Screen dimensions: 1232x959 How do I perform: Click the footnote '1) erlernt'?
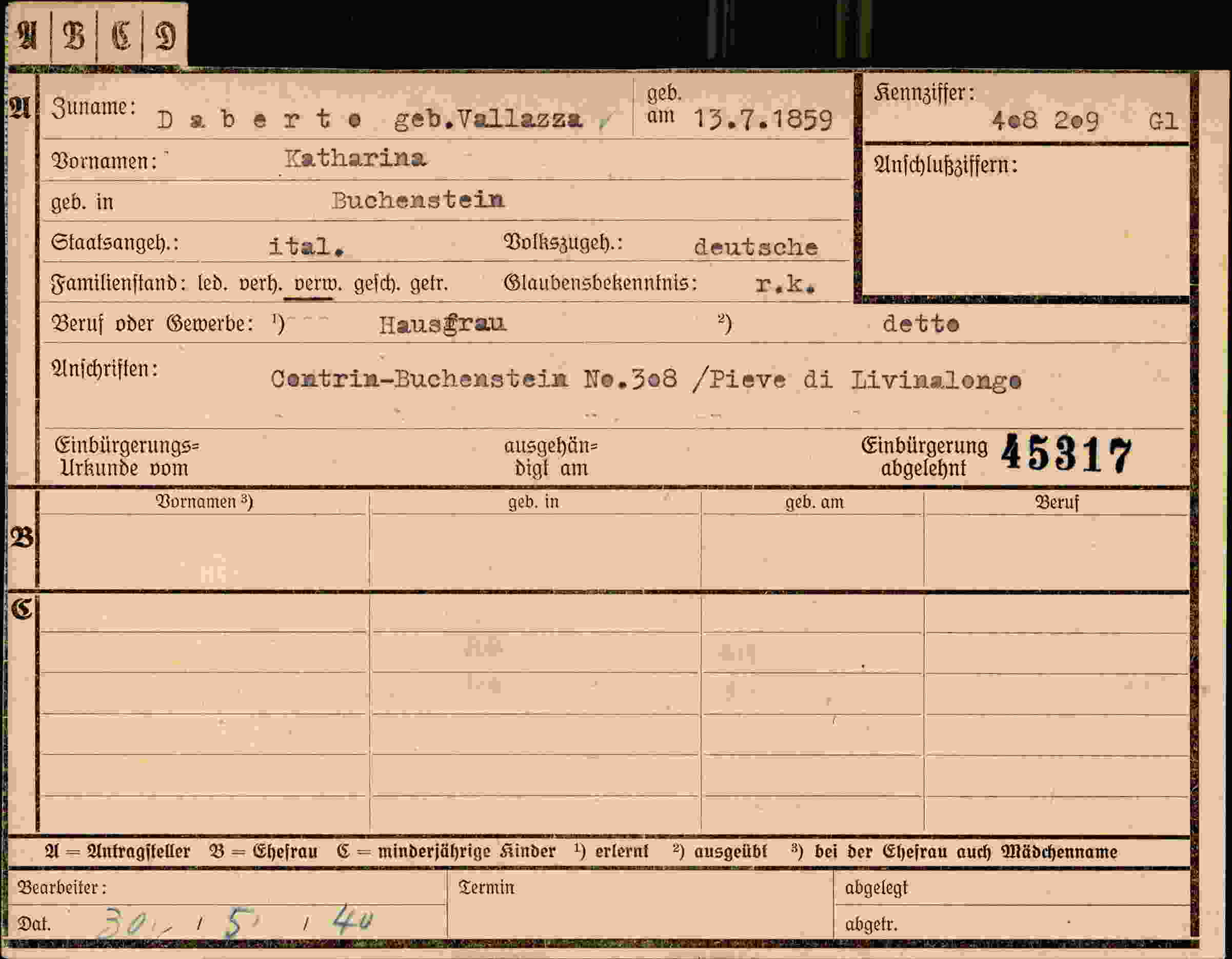pos(611,851)
